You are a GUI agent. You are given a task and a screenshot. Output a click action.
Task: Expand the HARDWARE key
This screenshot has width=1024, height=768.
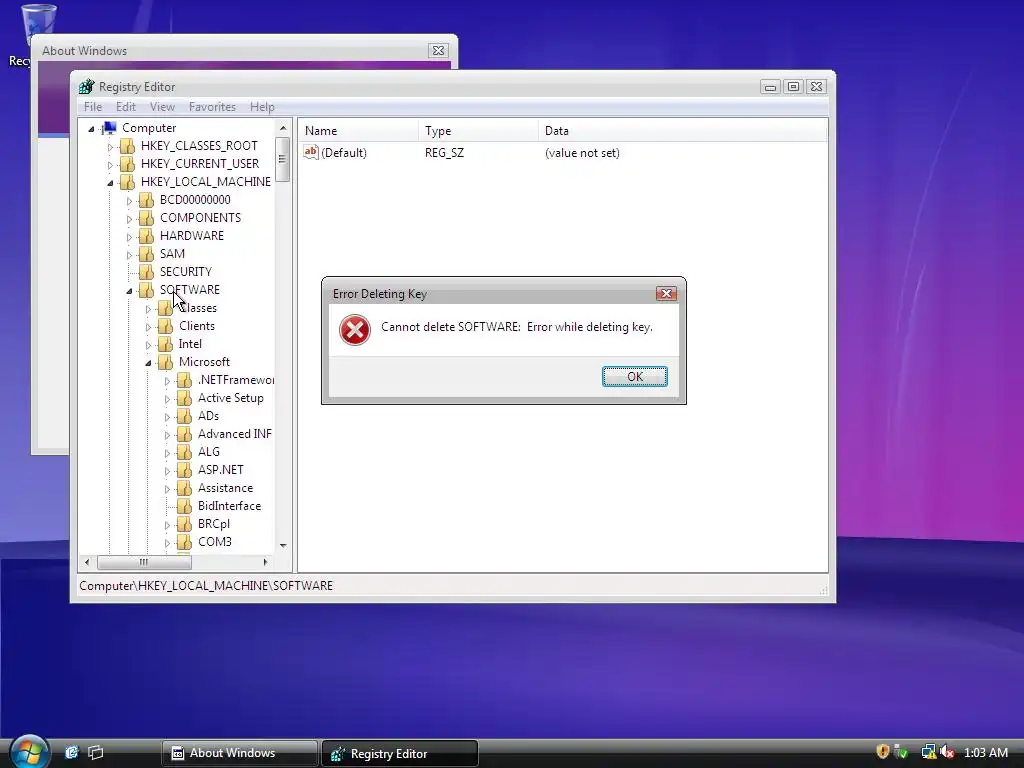[x=129, y=236]
